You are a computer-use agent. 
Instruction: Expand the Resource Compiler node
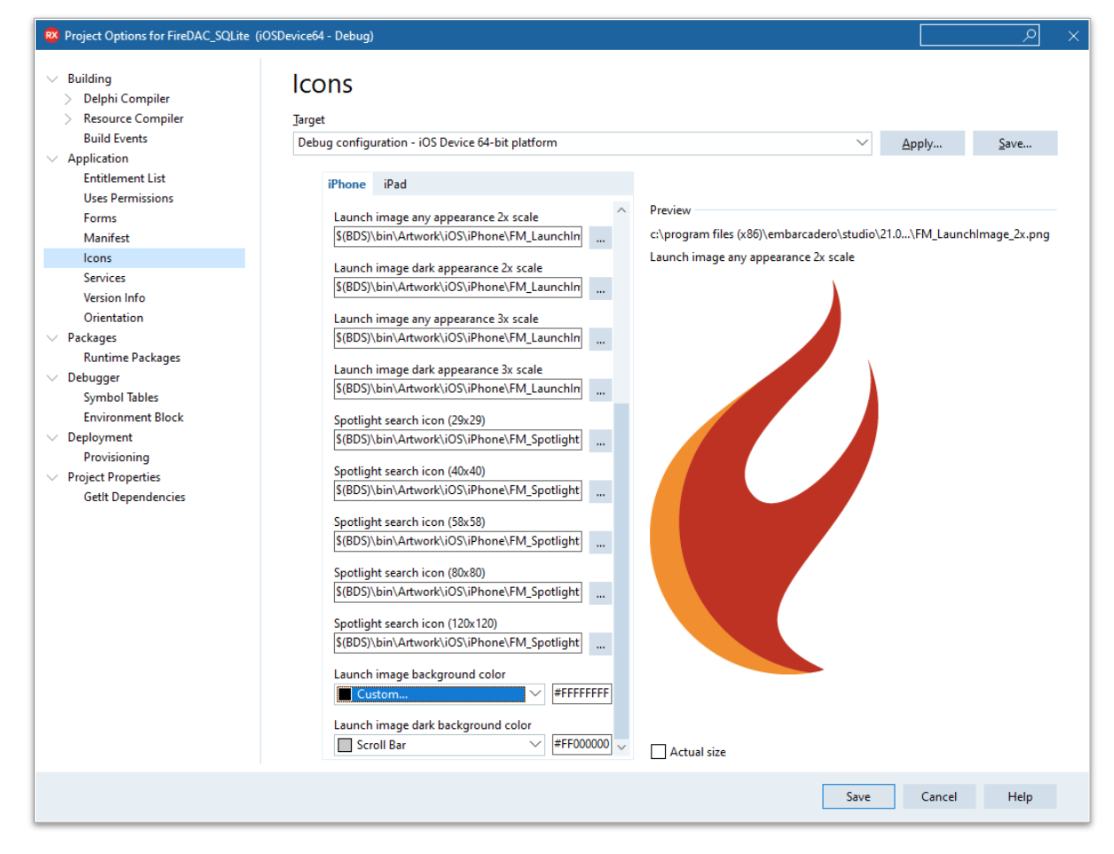click(x=68, y=119)
